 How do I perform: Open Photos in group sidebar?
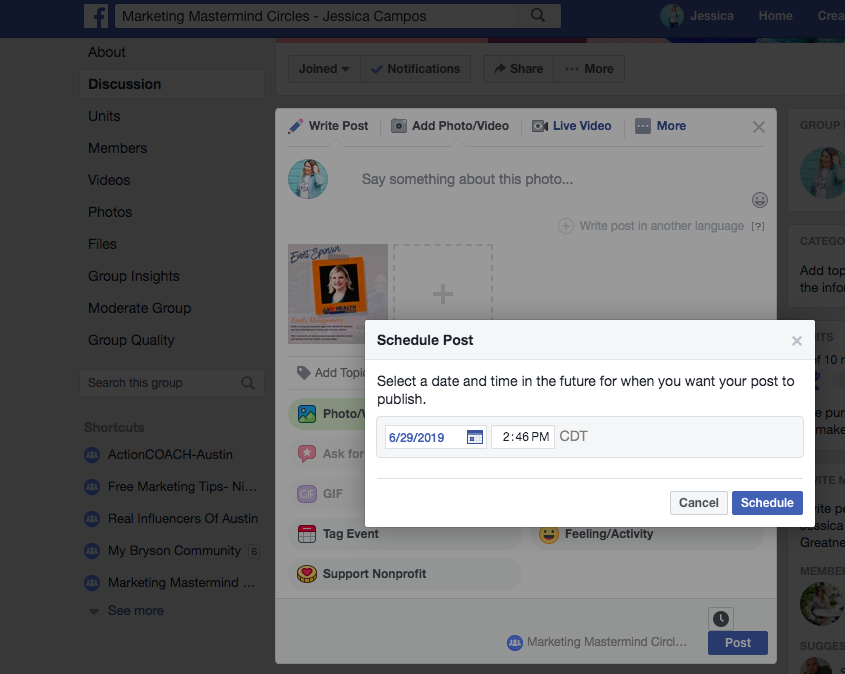(x=110, y=212)
